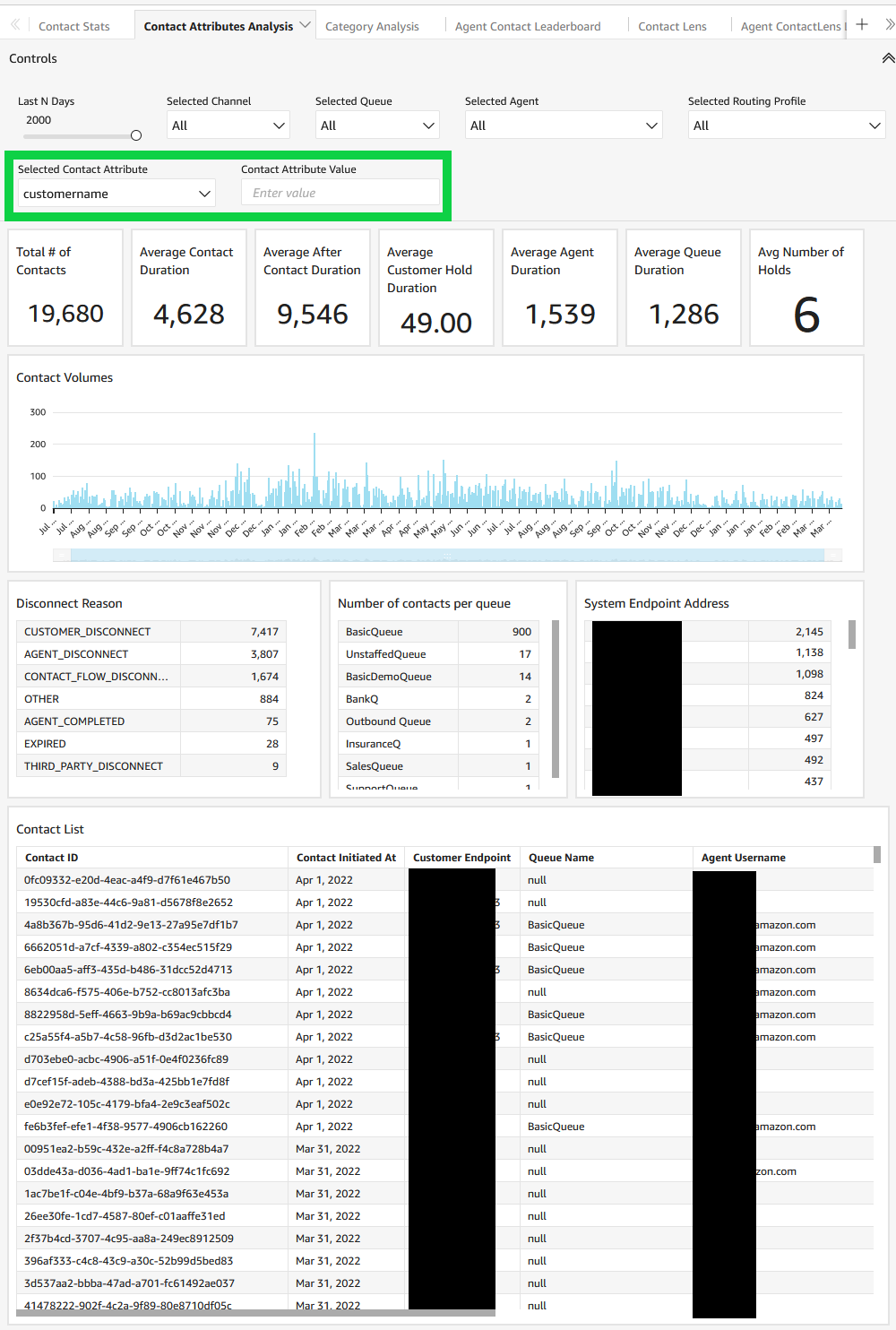Click the Contact Volumes chart date-range scrollbar
896x1330 pixels.
coord(448,554)
